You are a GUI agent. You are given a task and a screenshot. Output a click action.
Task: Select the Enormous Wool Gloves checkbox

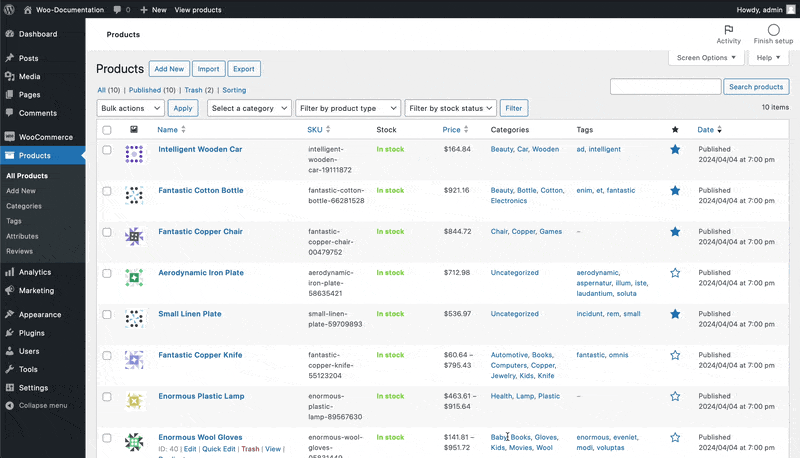tap(107, 438)
